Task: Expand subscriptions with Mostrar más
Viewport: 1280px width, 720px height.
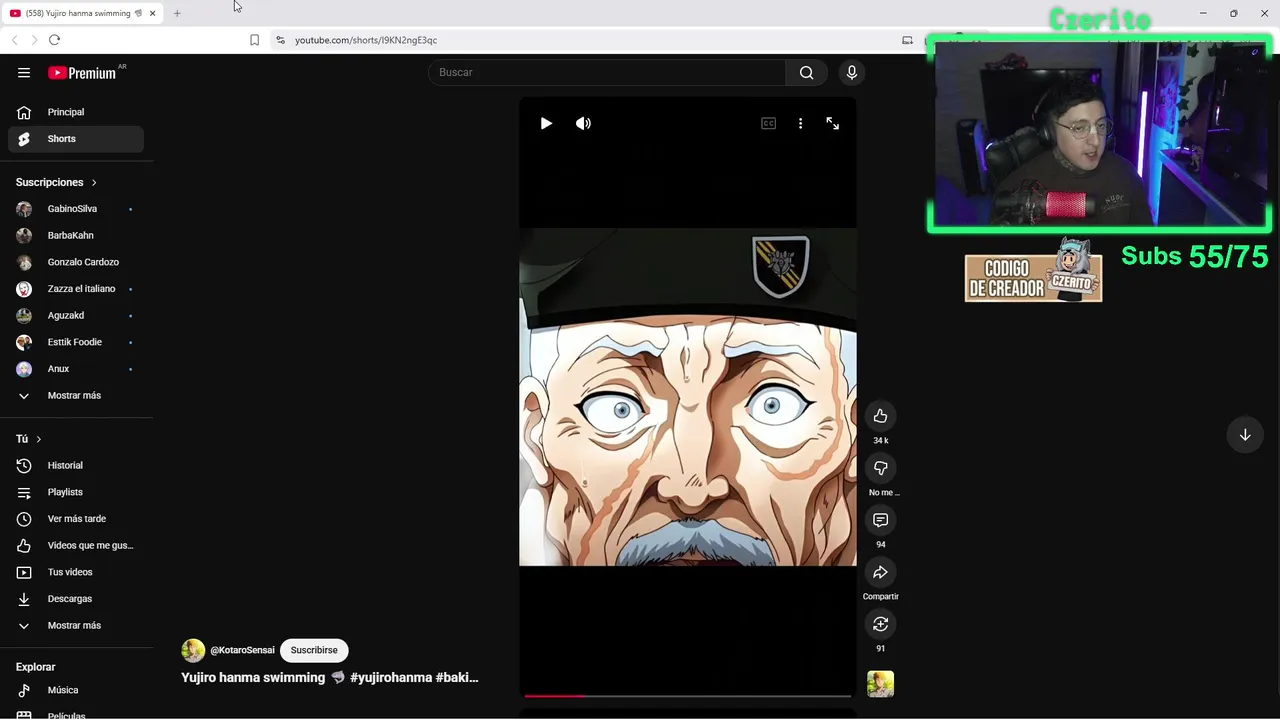Action: pyautogui.click(x=76, y=395)
